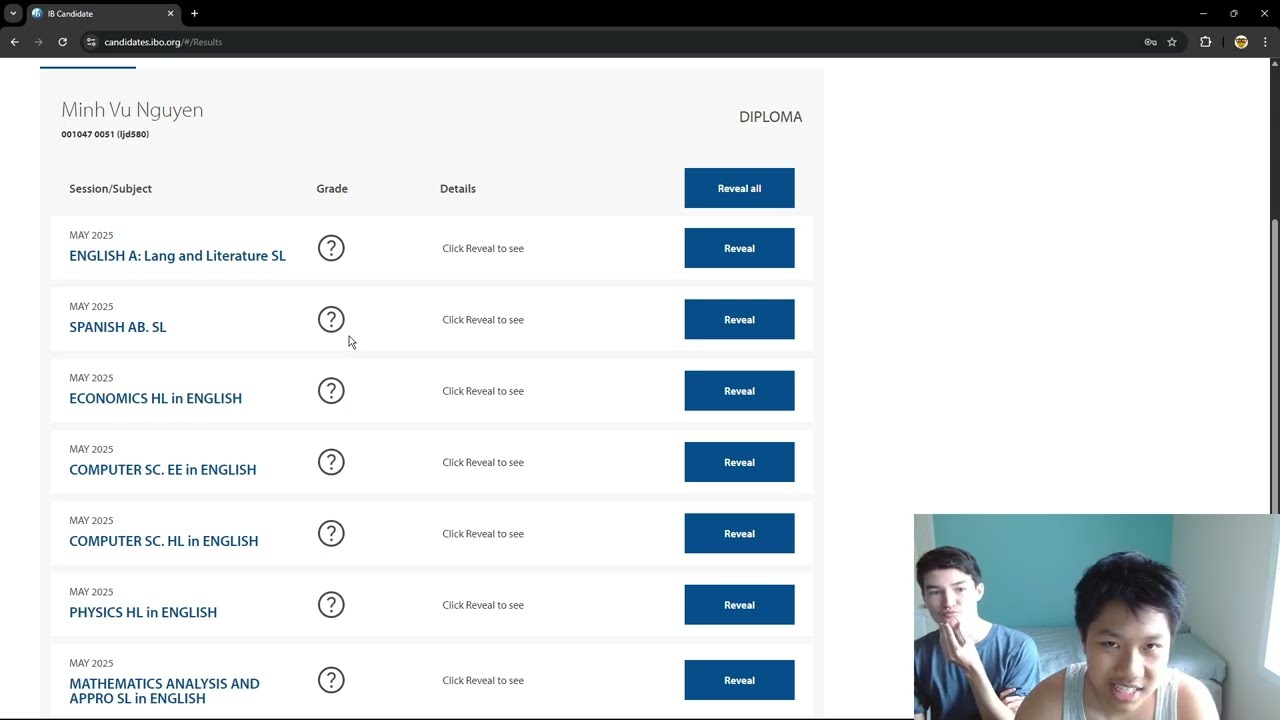Viewport: 1280px width, 720px height.
Task: Click PHYSICS HL in ENGLISH subject
Action: [x=143, y=612]
